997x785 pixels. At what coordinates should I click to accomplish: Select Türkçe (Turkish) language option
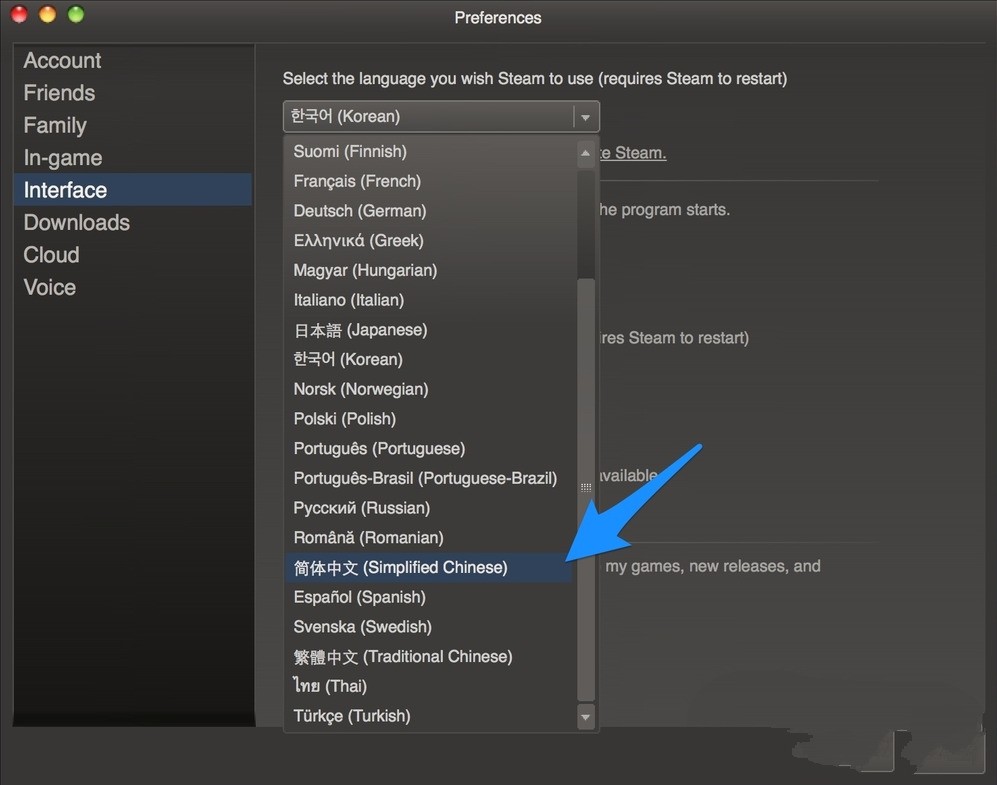click(352, 716)
